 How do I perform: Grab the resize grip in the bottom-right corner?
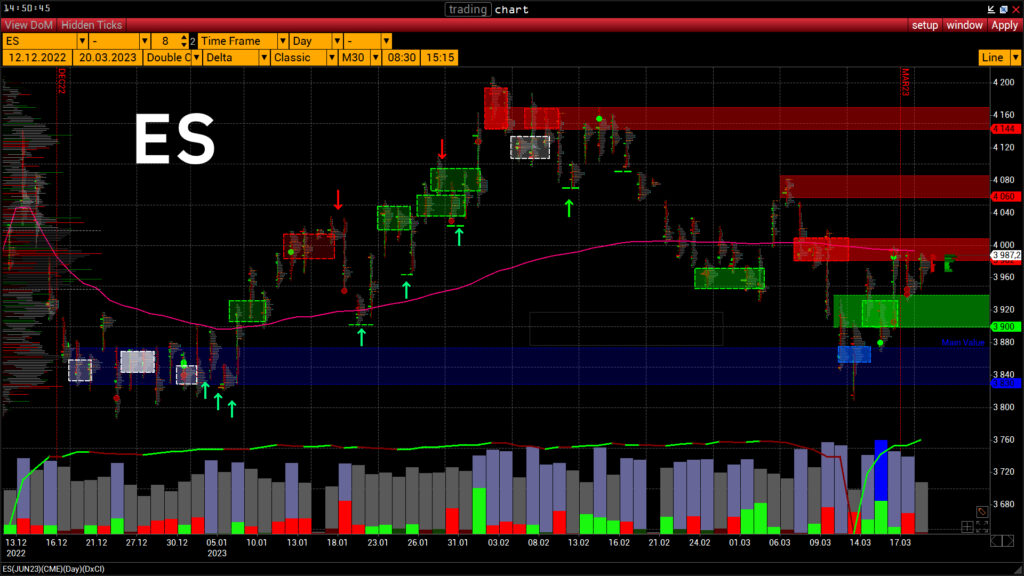[x=1017, y=568]
